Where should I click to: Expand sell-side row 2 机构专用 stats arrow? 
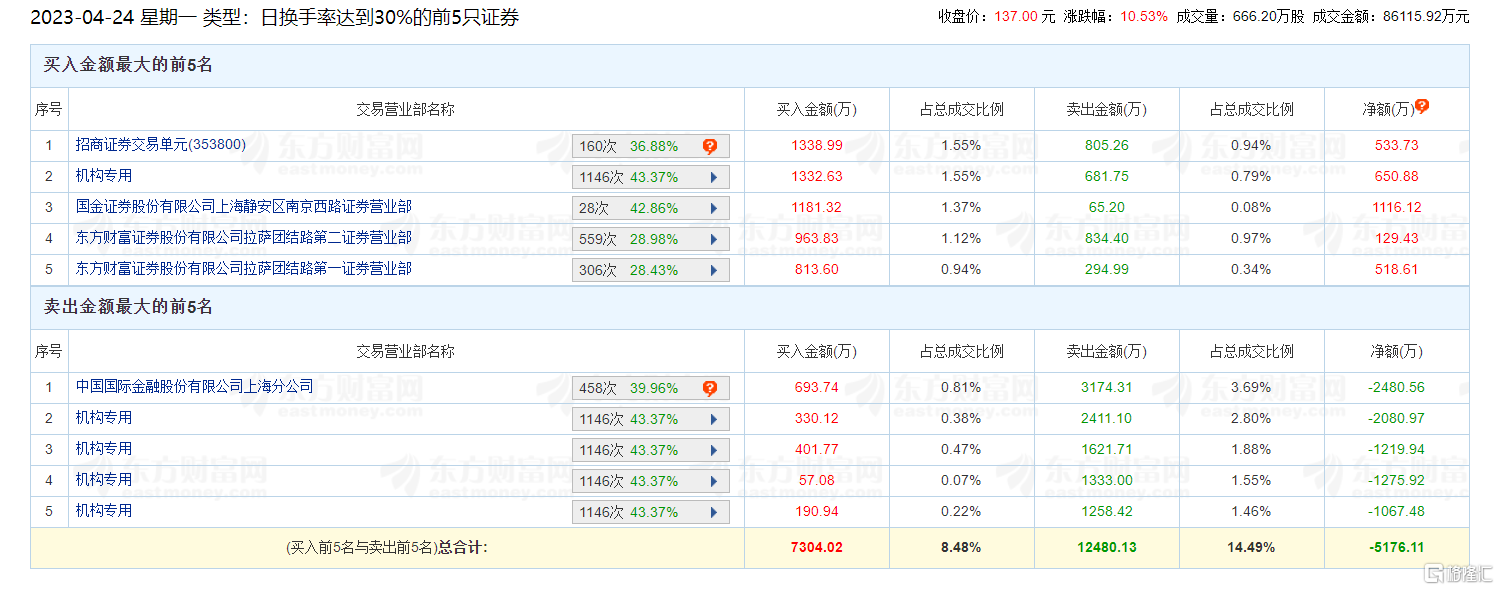point(714,419)
